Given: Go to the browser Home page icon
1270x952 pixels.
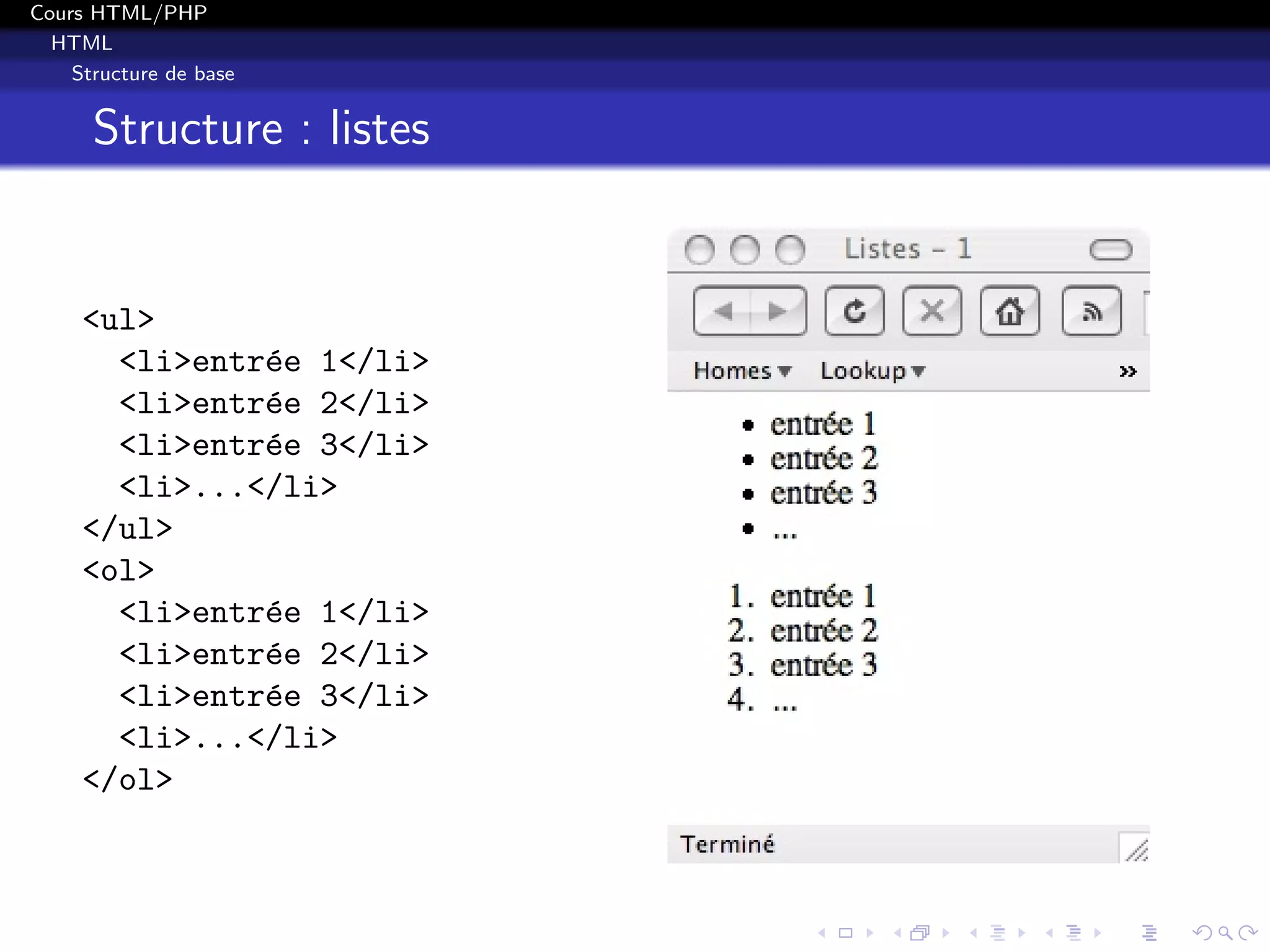Looking at the screenshot, I should tap(1010, 311).
